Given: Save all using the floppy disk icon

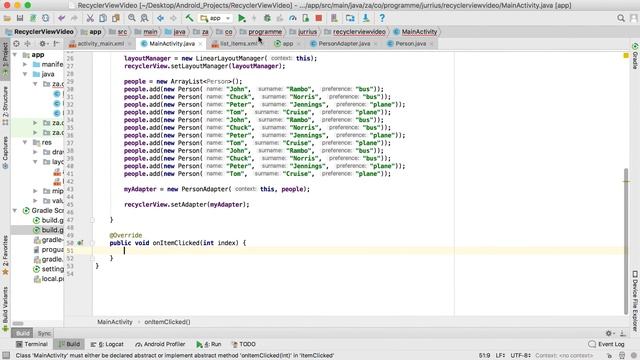Looking at the screenshot, I should (20, 18).
